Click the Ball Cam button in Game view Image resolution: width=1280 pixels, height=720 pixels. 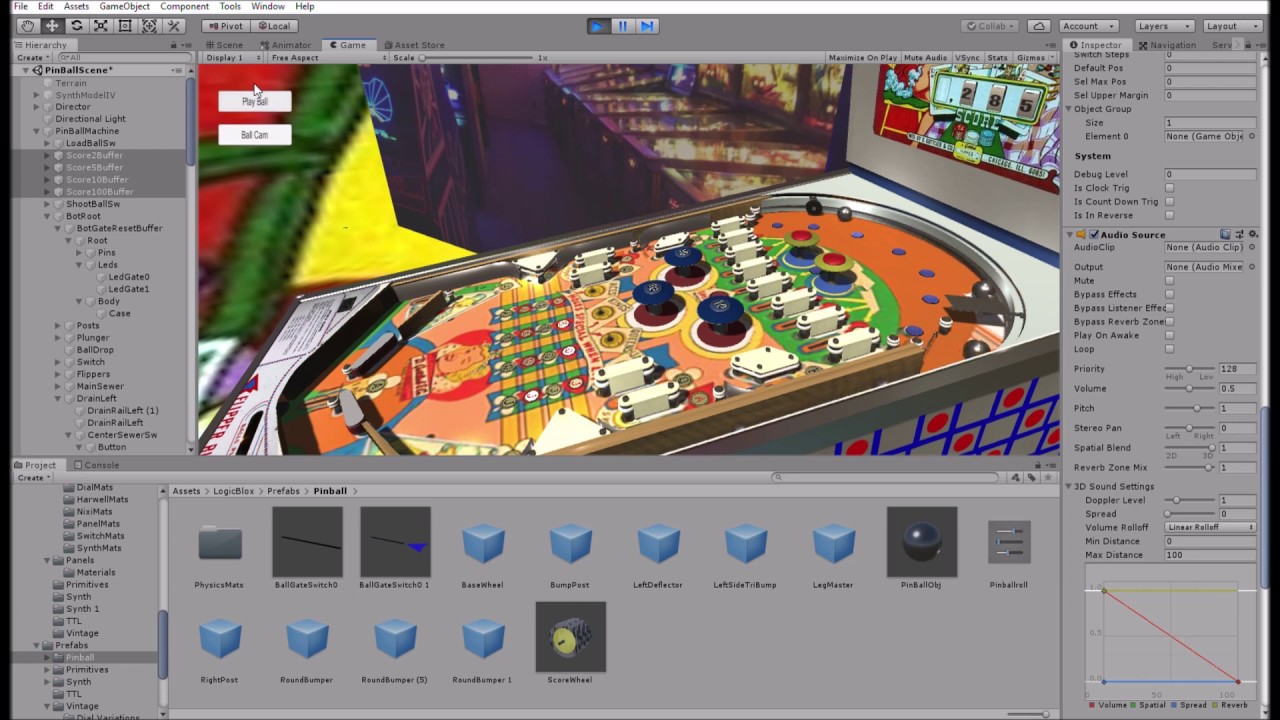[255, 135]
